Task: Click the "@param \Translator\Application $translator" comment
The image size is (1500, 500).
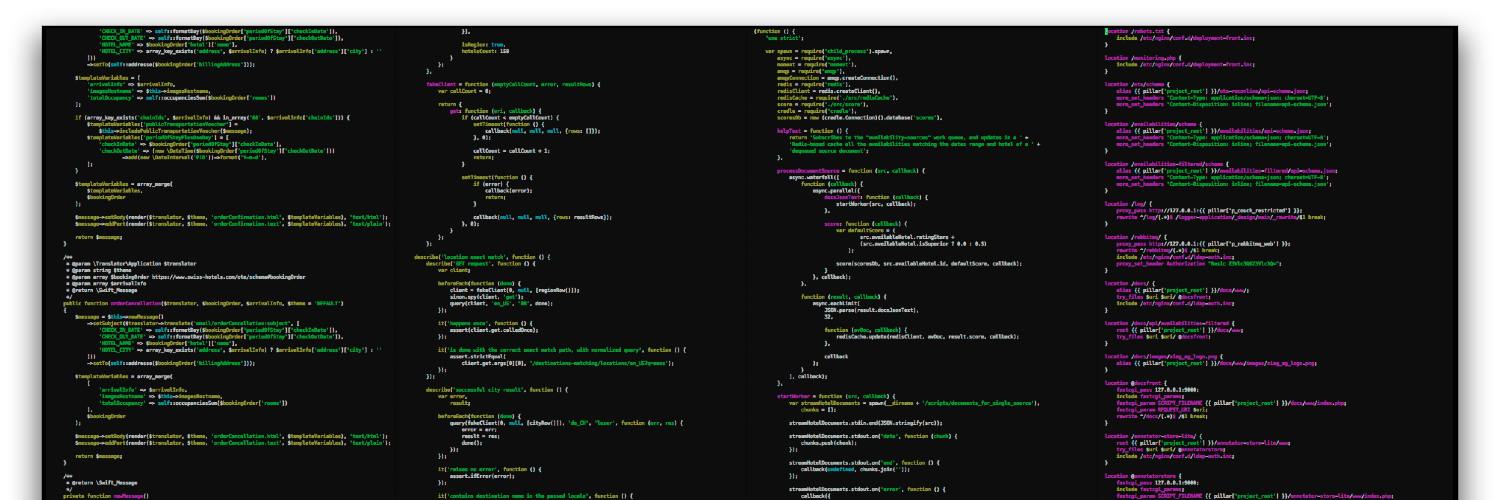Action: point(131,264)
